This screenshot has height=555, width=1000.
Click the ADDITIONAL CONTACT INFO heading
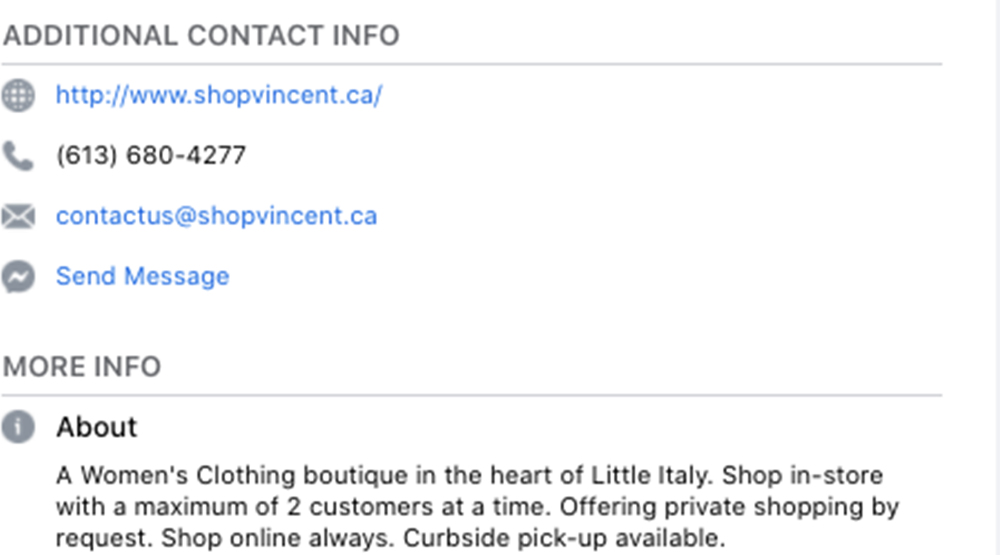[201, 36]
